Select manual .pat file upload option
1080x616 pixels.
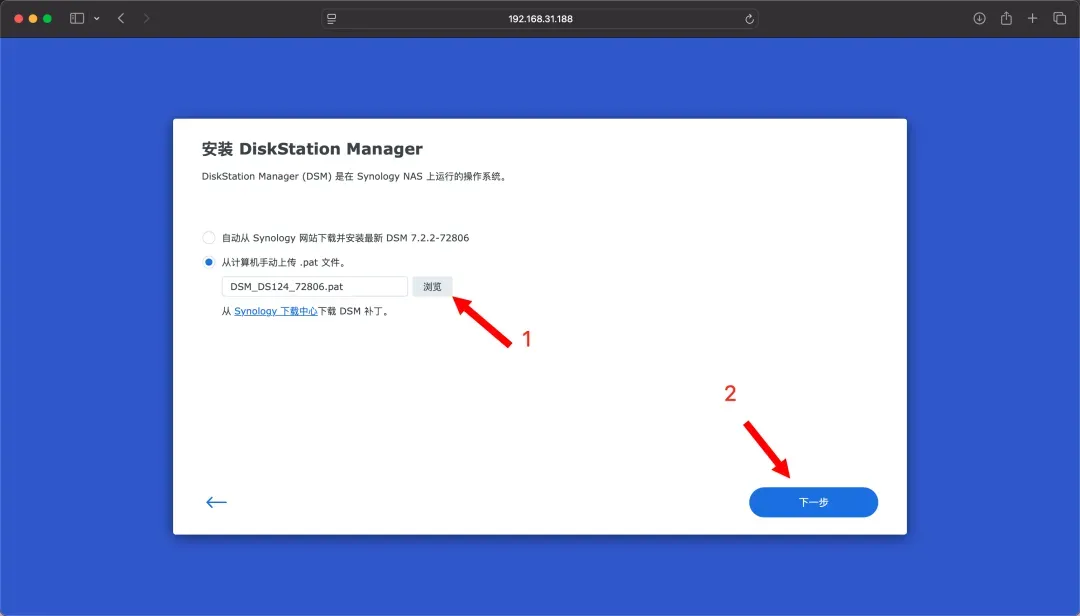coord(209,263)
